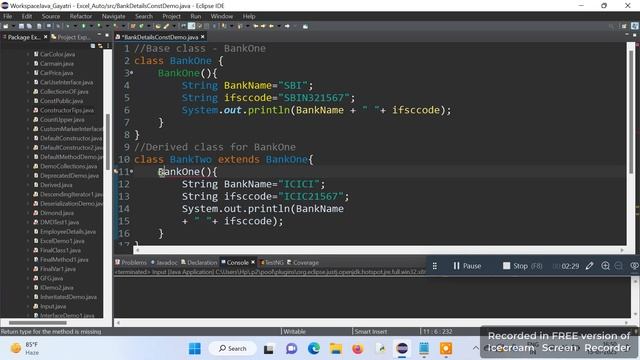Select the Java perspective icon
The width and height of the screenshot is (640, 360).
635,26
